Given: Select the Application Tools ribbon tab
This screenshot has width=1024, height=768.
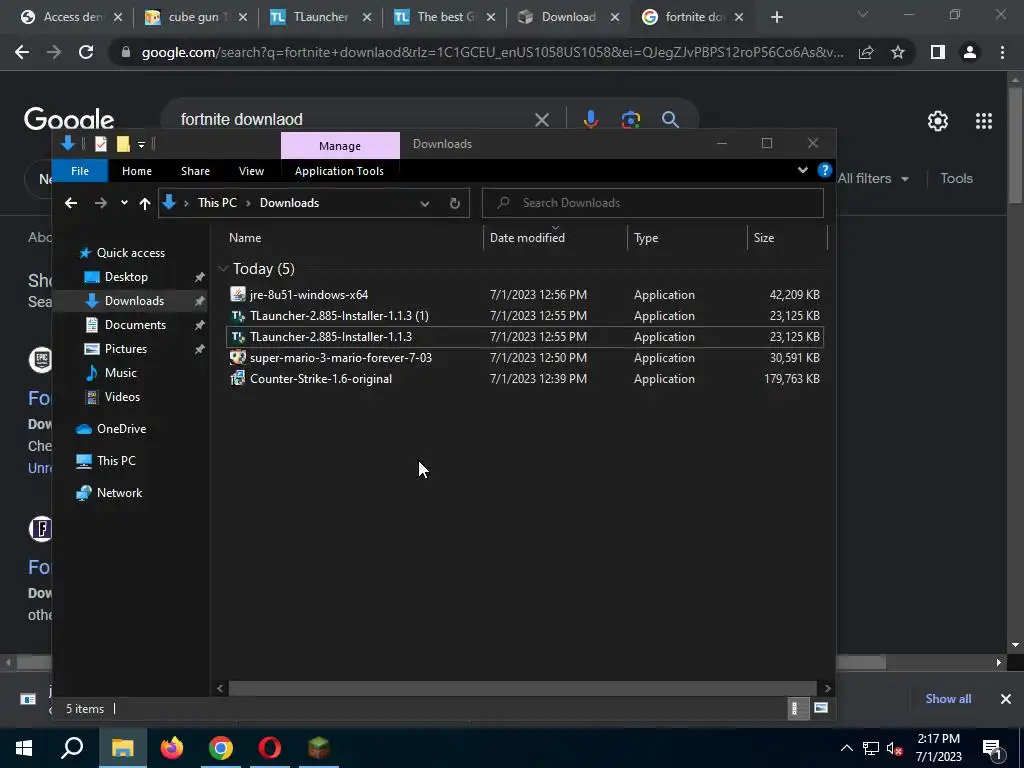Looking at the screenshot, I should pos(339,171).
